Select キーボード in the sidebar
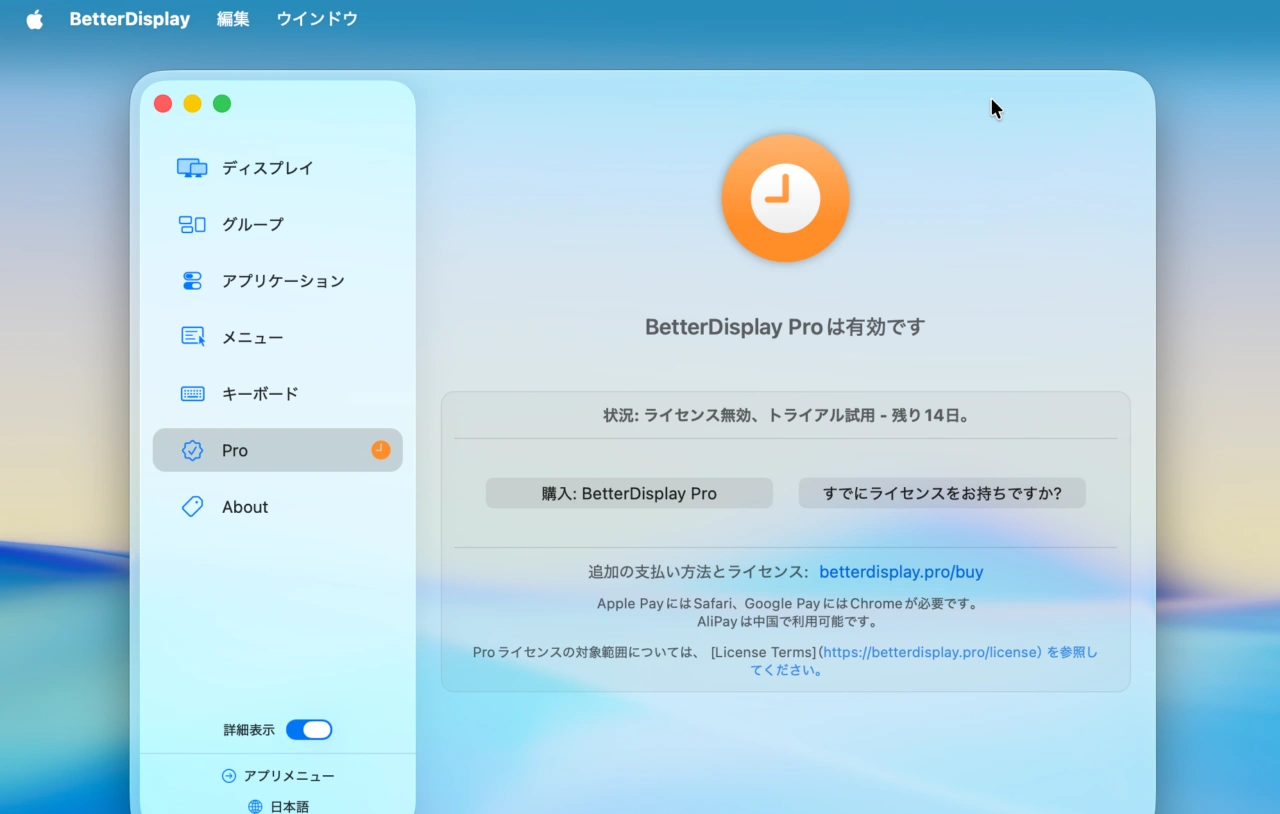This screenshot has width=1280, height=814. tap(278, 394)
